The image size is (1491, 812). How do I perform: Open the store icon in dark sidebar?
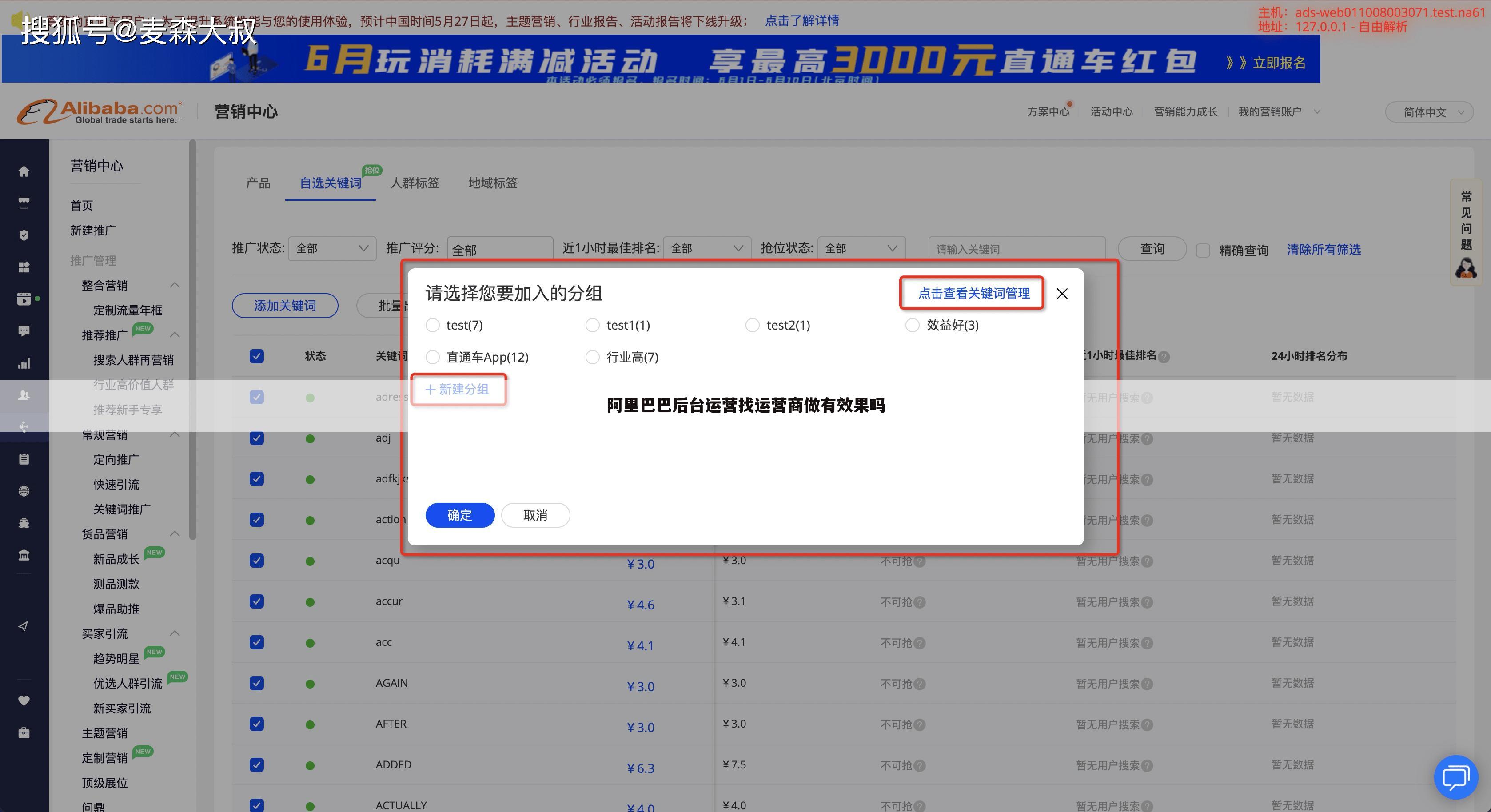point(24,203)
